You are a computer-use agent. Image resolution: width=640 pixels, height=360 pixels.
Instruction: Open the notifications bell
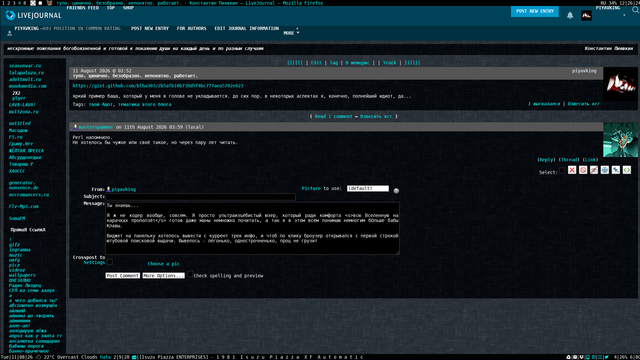pos(570,16)
